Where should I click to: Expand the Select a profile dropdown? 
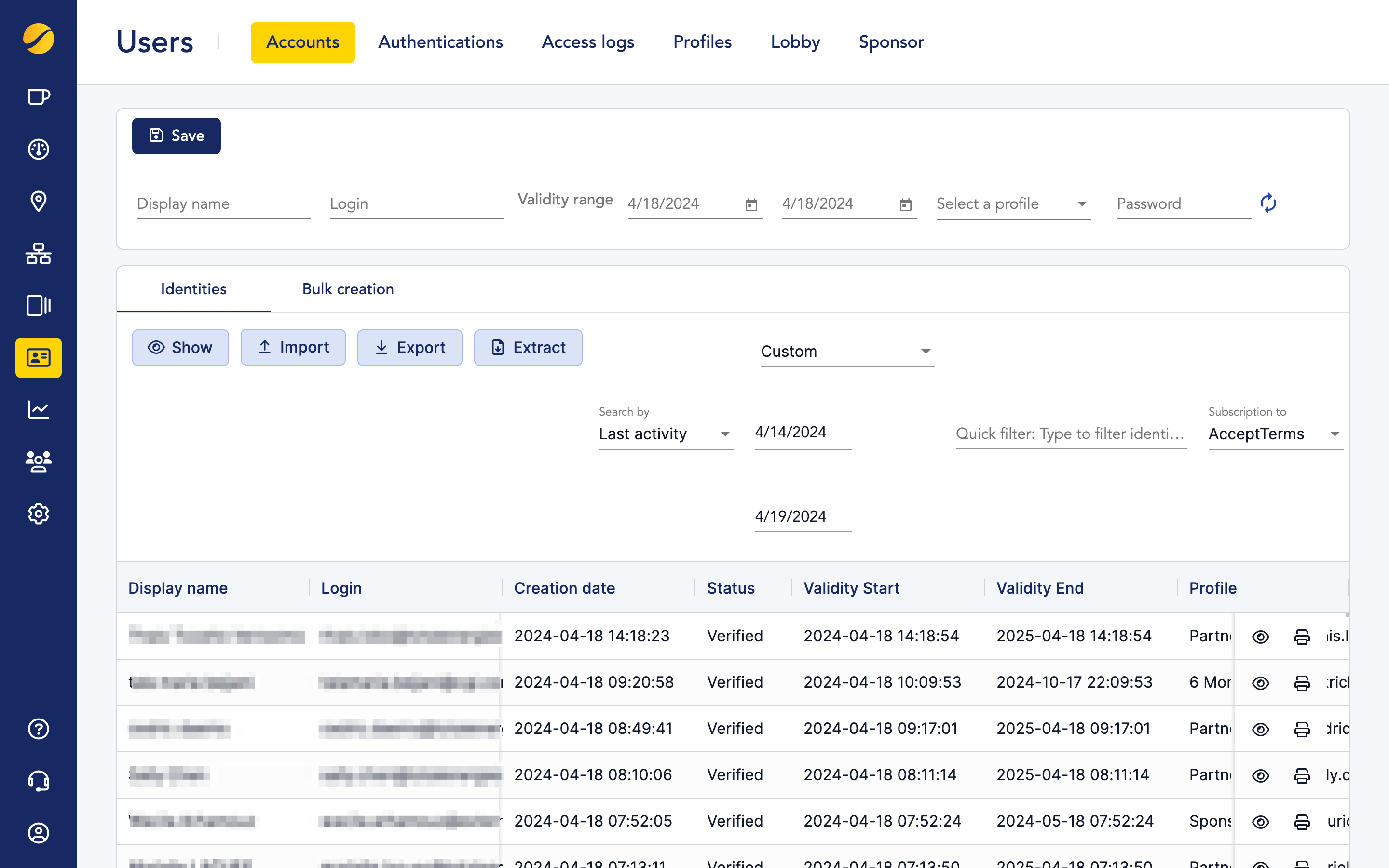[x=1013, y=204]
